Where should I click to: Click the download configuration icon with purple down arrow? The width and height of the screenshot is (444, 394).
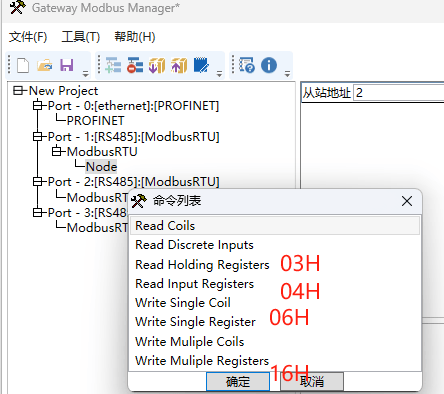tap(157, 65)
